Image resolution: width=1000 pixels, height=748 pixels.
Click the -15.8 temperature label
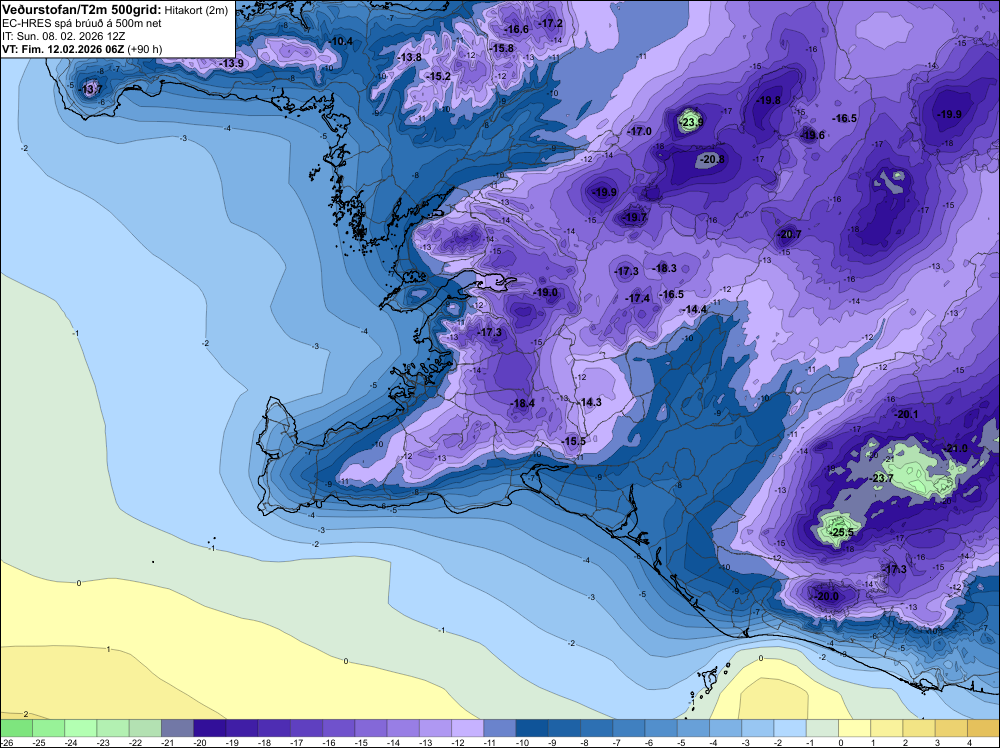pos(502,48)
